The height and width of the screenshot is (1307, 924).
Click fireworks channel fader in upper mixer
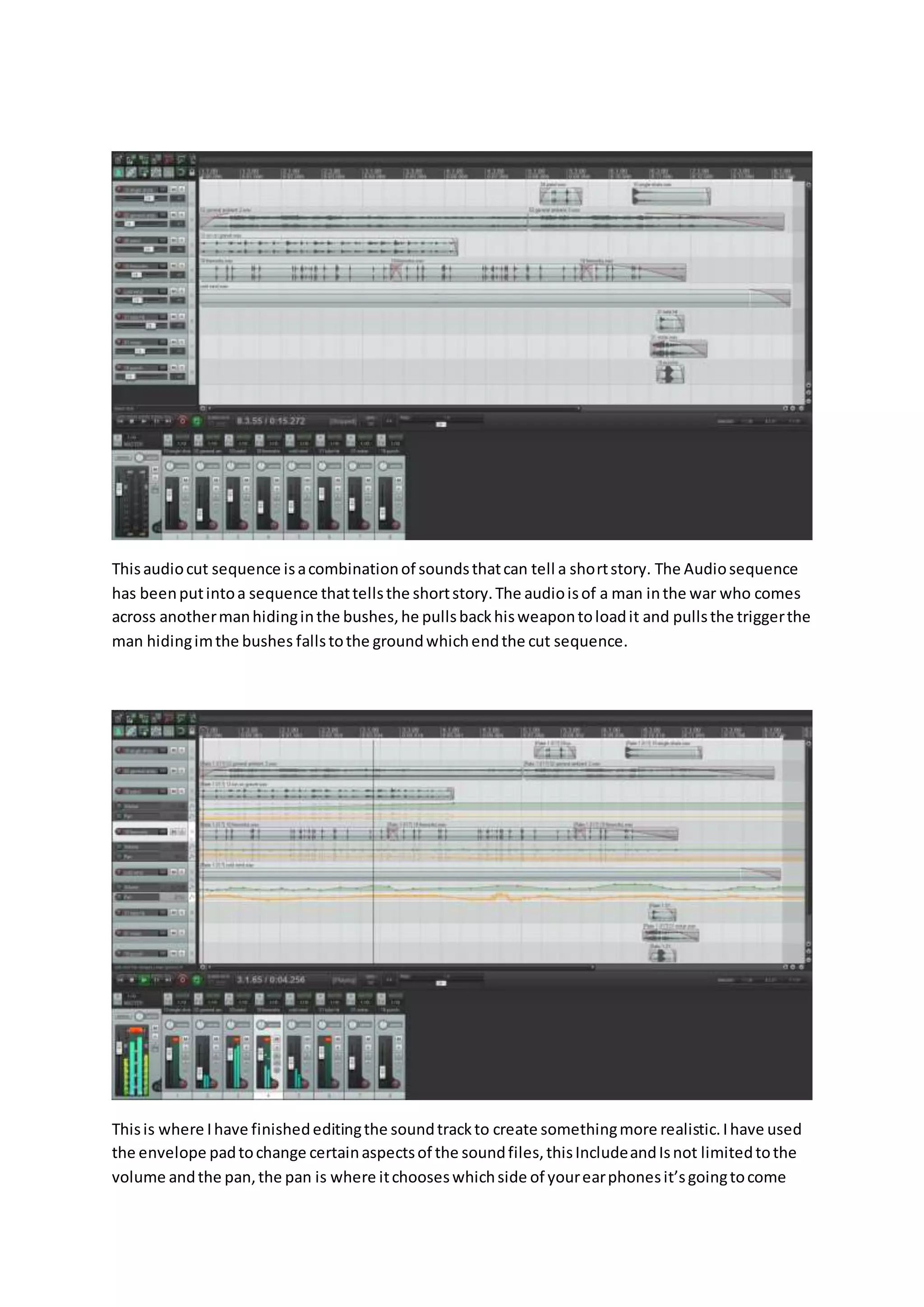[261, 507]
